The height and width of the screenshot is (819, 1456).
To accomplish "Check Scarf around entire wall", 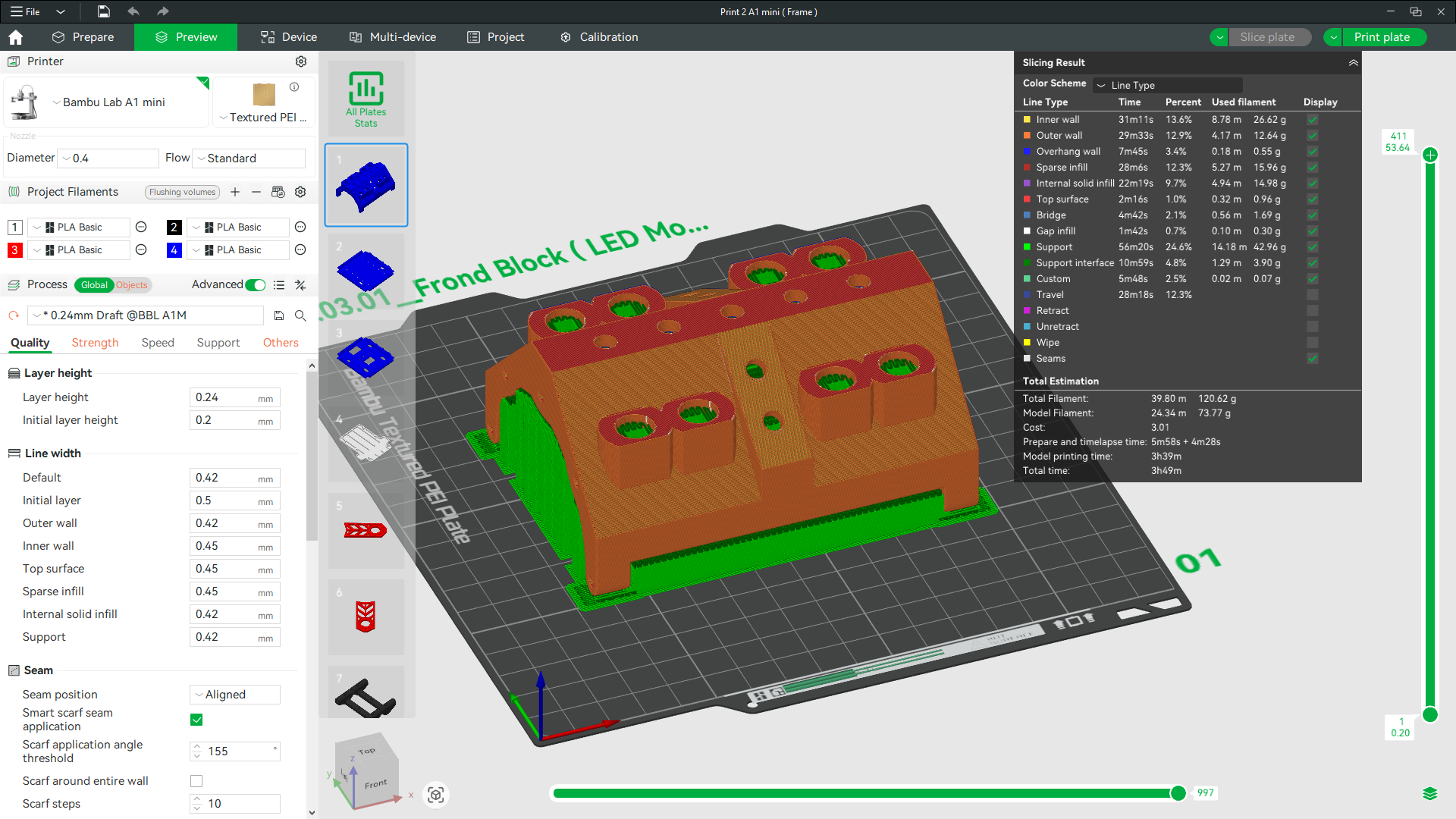I will click(x=196, y=781).
